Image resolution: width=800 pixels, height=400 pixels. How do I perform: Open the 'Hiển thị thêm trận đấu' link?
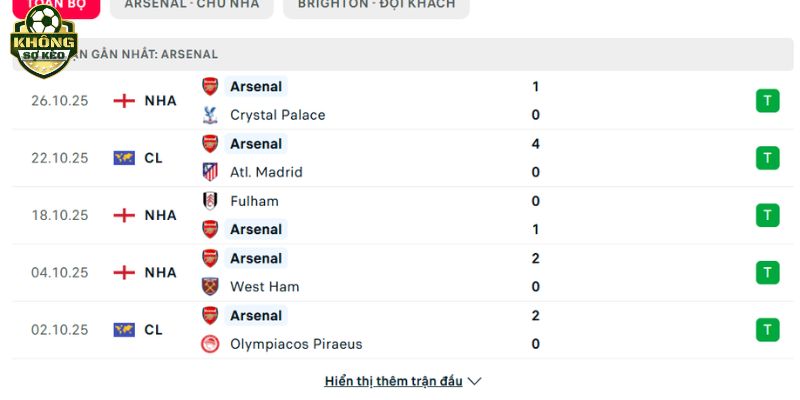click(x=393, y=381)
